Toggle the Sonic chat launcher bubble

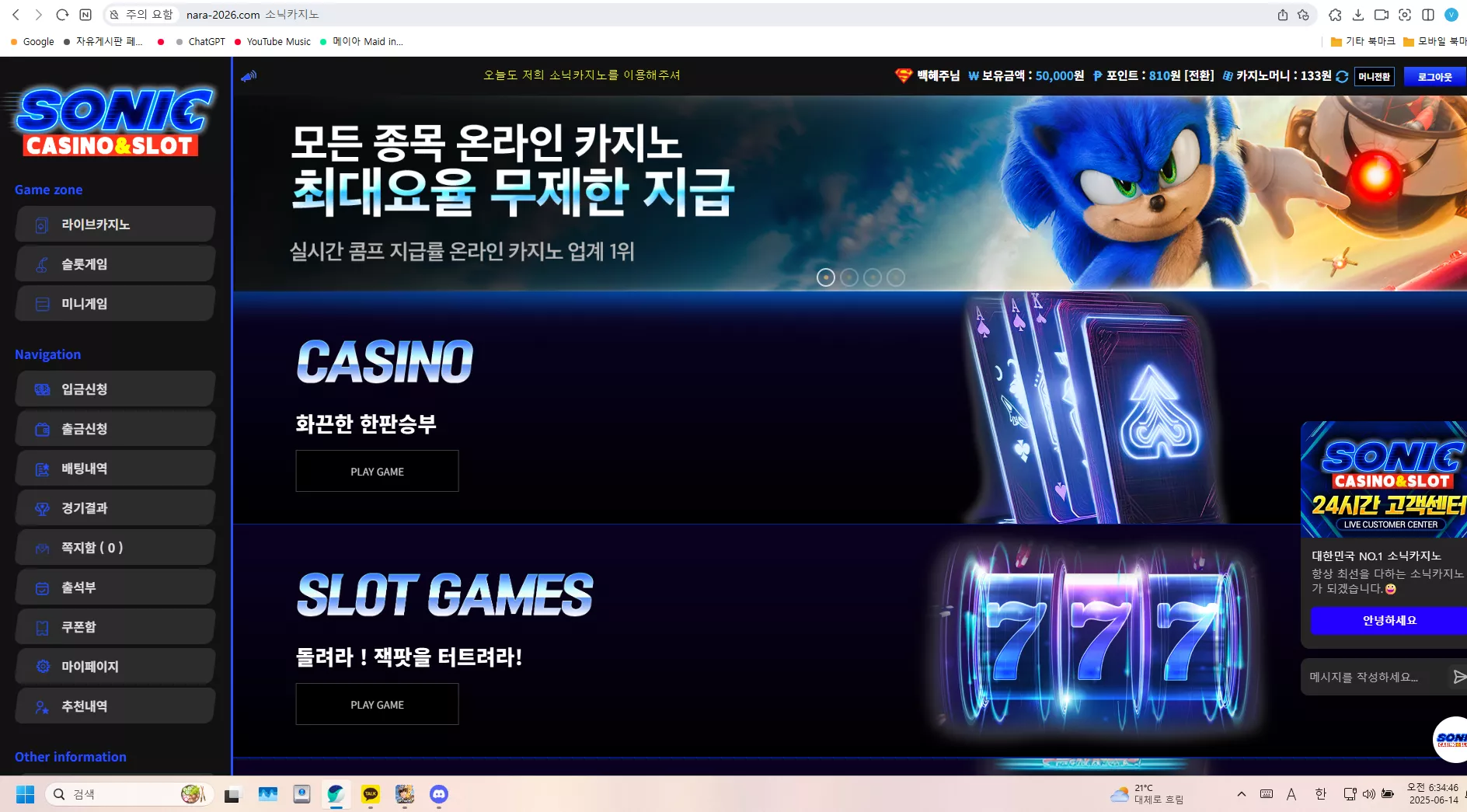point(1451,739)
